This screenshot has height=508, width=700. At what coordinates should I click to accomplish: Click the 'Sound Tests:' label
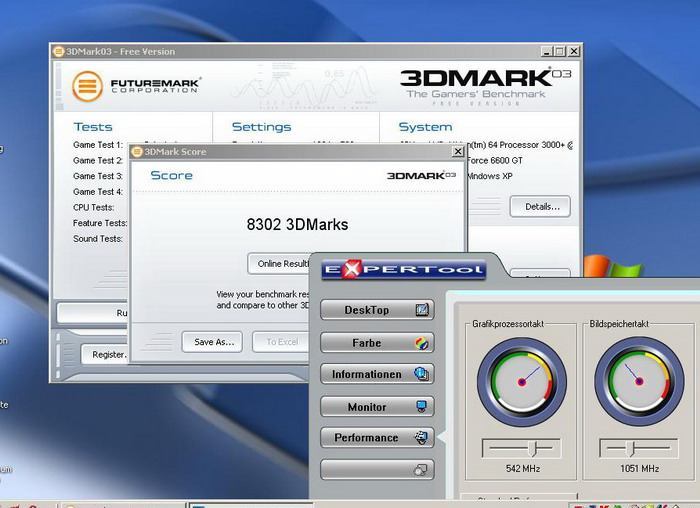[98, 239]
